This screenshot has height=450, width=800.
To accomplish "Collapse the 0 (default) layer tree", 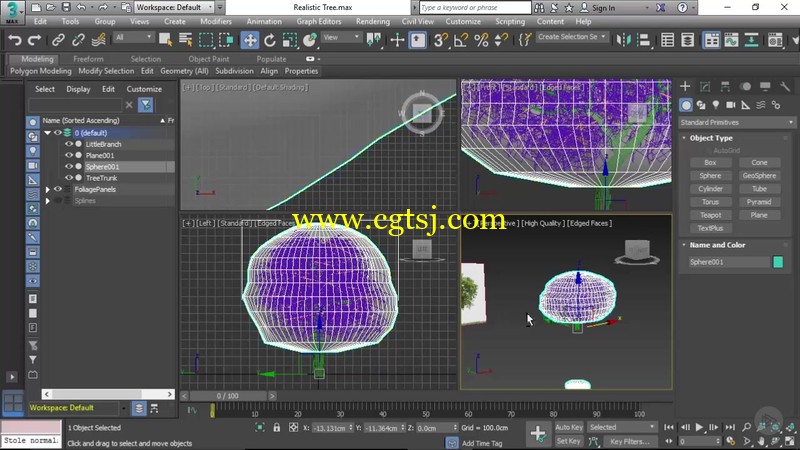I will pos(47,133).
